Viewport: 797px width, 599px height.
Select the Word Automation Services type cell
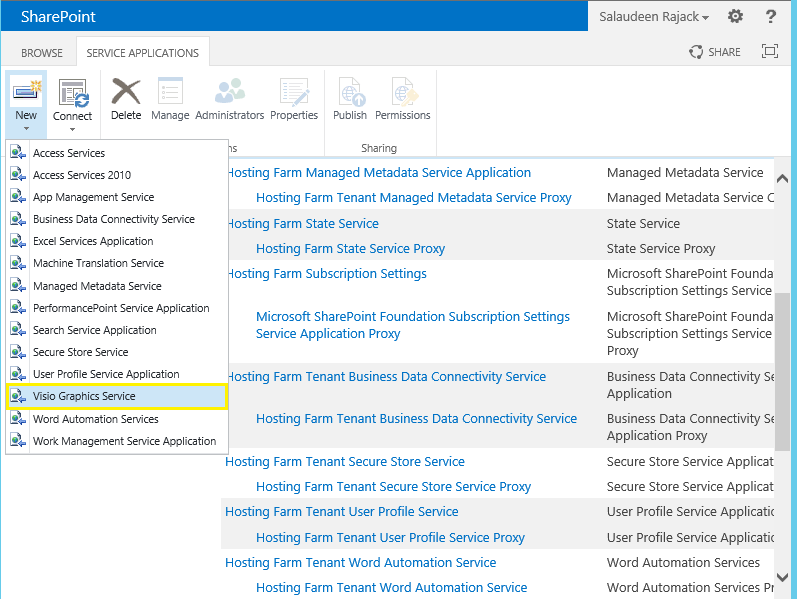click(x=683, y=562)
